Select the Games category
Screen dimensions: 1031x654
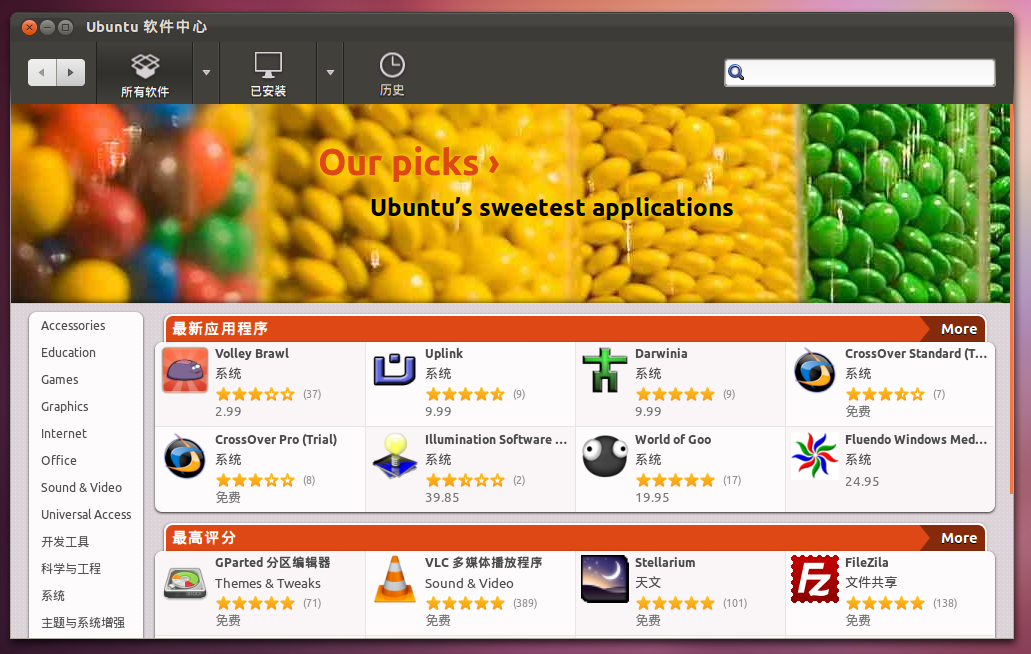(59, 380)
